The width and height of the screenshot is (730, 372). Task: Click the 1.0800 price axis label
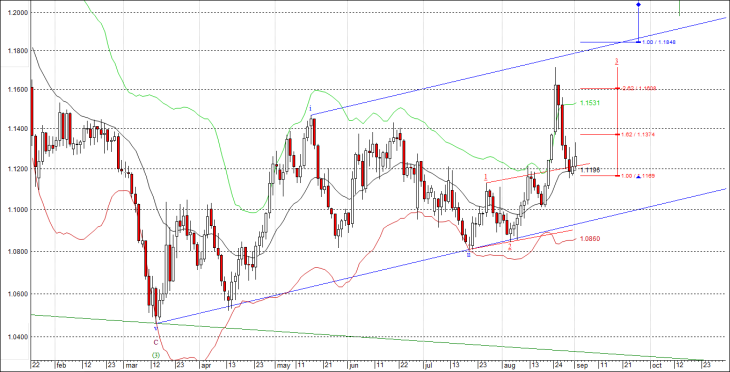[x=17, y=251]
